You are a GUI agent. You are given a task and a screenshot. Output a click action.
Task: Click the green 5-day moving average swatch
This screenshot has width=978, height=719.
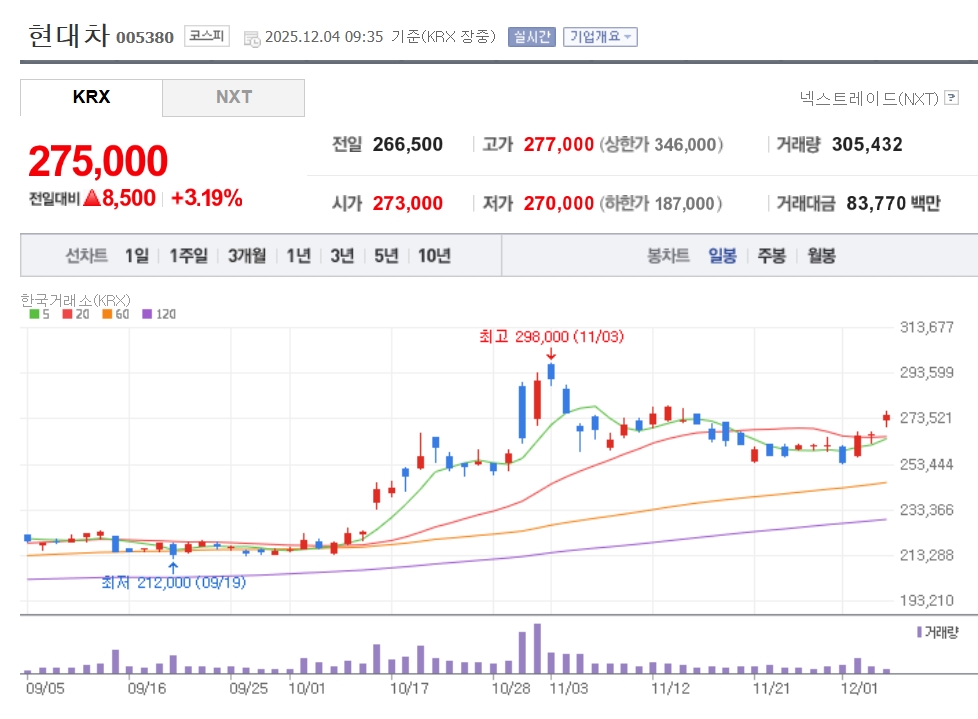(33, 314)
